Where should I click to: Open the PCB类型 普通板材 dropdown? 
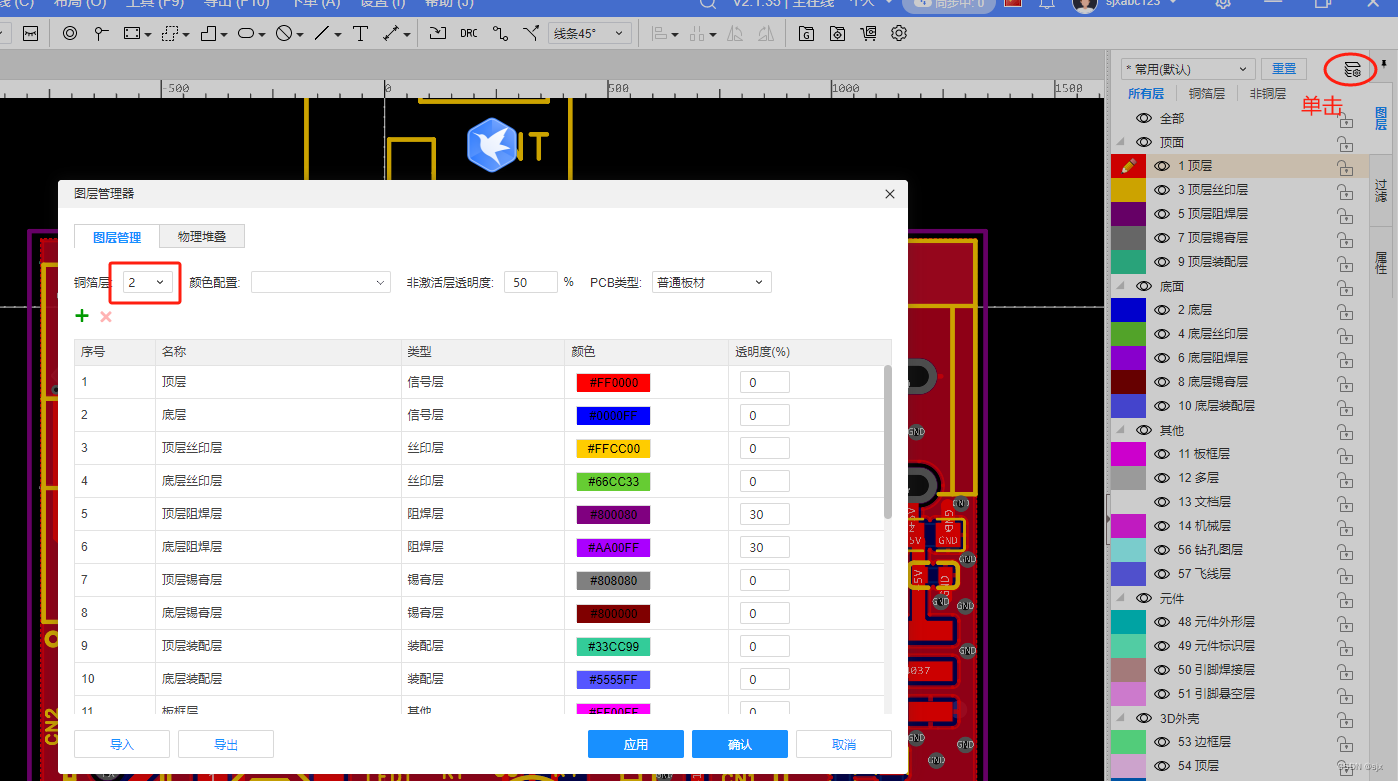click(710, 281)
